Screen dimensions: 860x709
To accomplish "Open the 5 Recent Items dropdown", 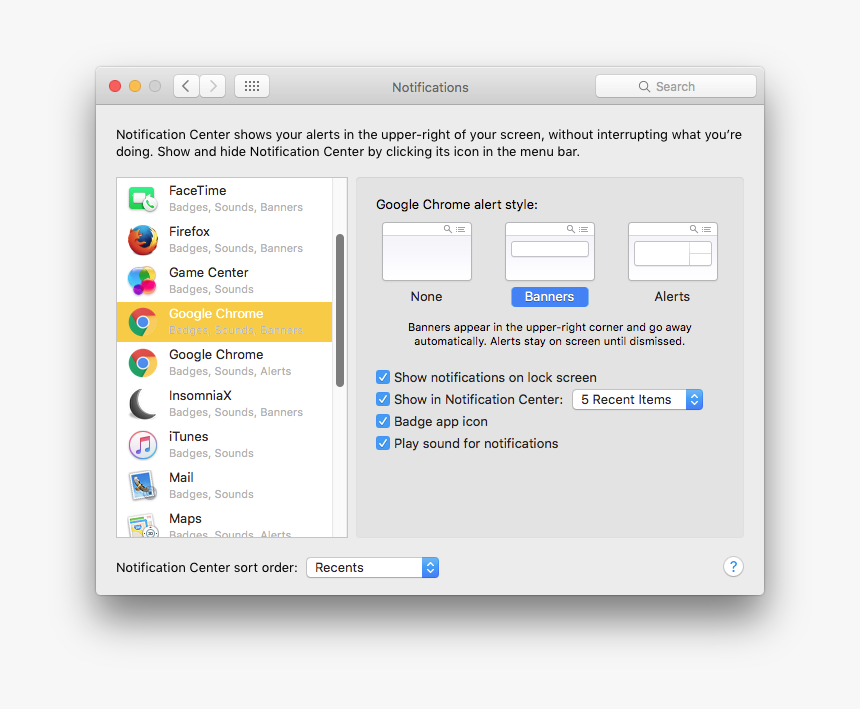I will click(637, 399).
